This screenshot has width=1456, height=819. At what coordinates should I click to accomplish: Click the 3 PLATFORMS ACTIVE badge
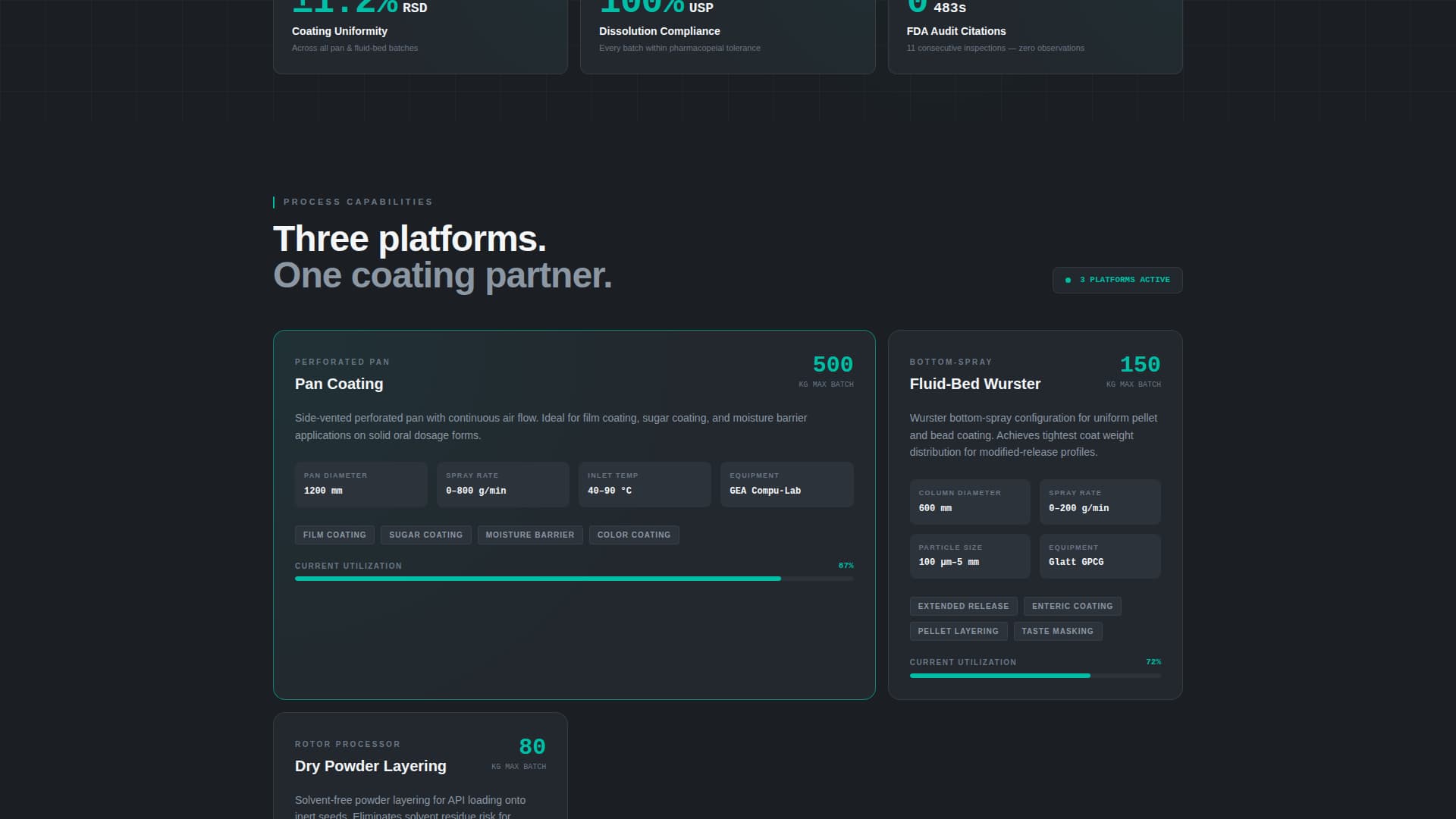(x=1117, y=280)
